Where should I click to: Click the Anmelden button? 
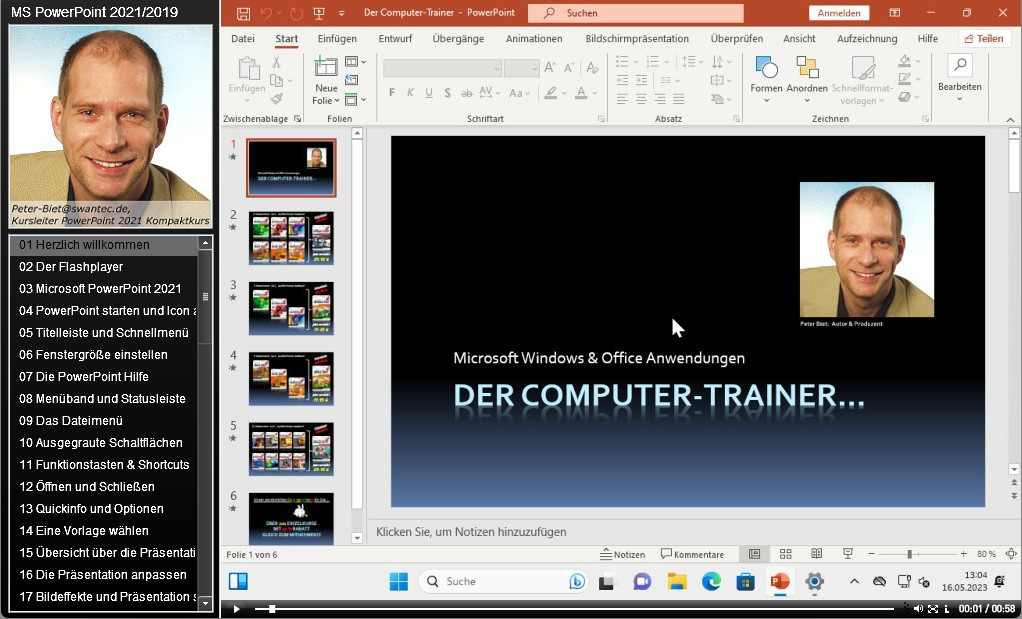coord(838,13)
